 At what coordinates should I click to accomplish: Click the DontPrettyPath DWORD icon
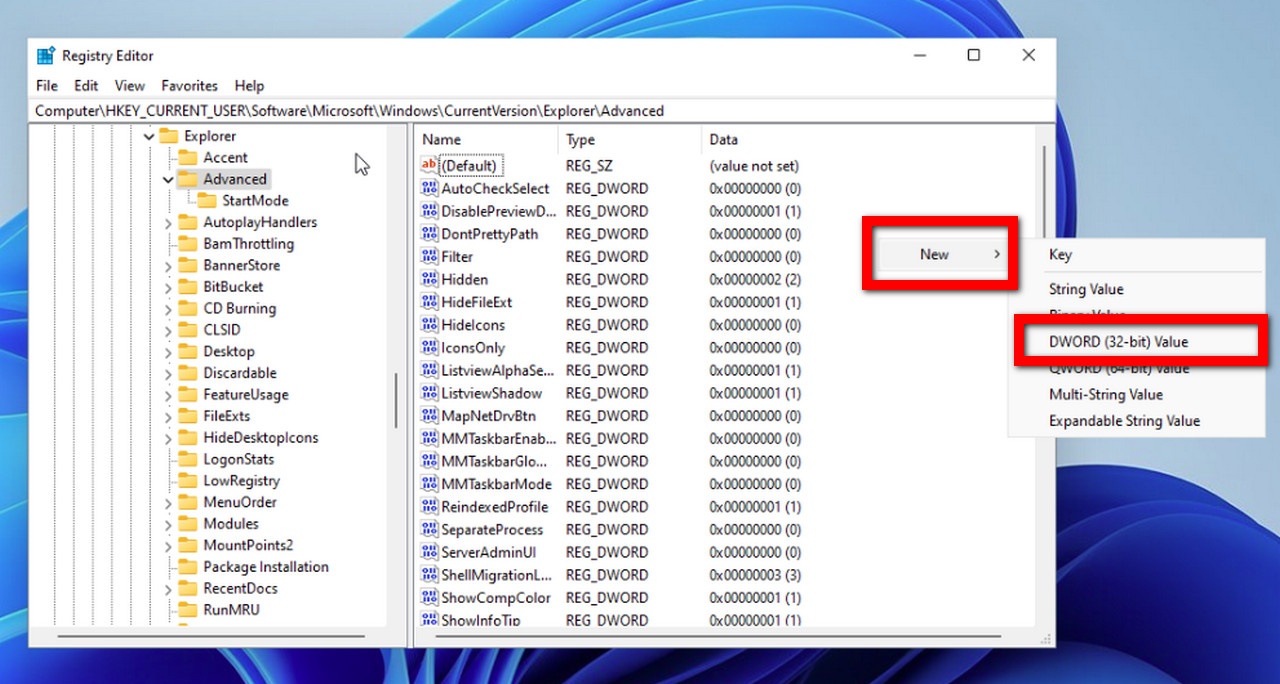click(430, 234)
